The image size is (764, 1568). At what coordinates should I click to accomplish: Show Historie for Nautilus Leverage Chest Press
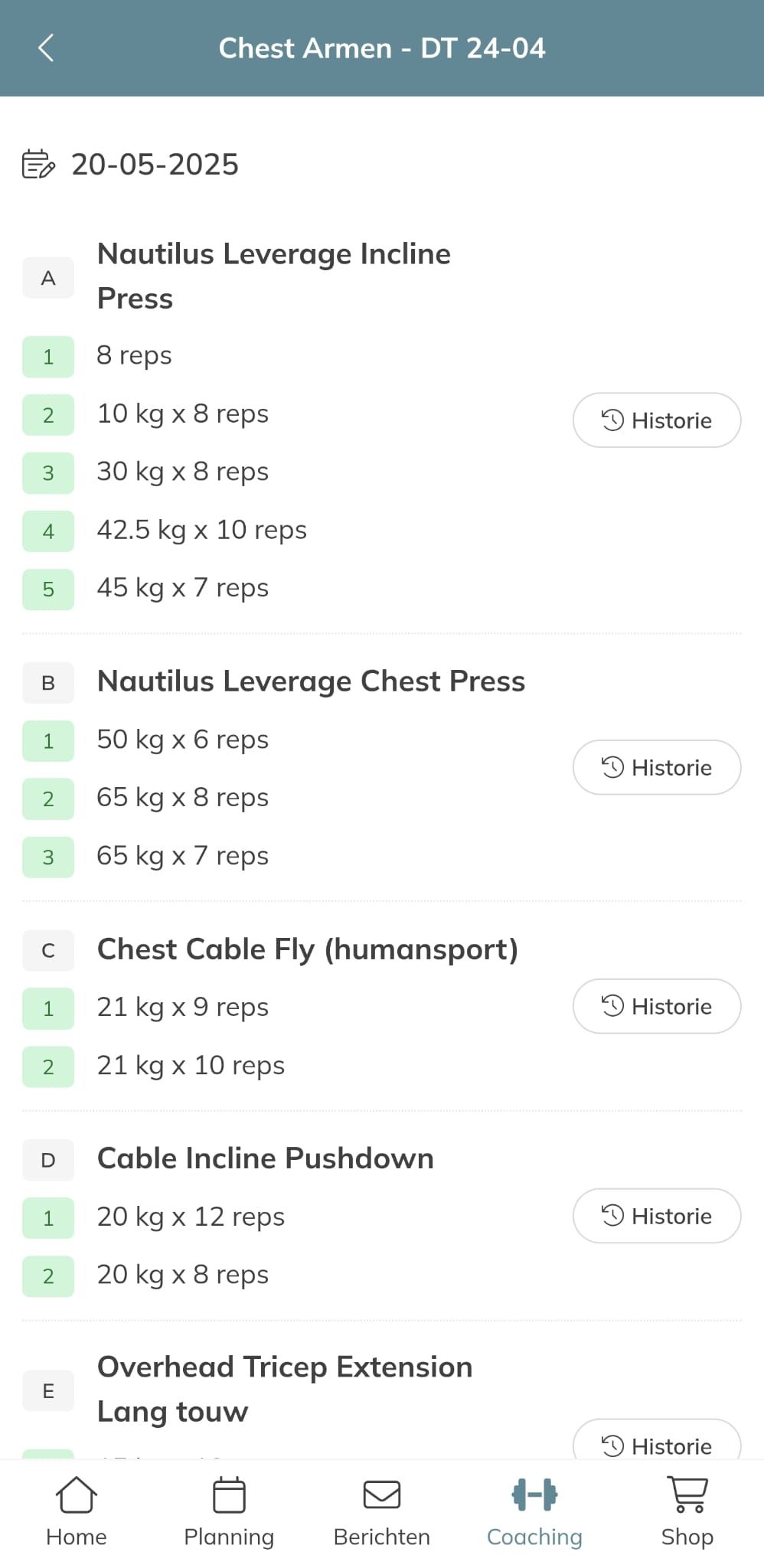click(657, 767)
